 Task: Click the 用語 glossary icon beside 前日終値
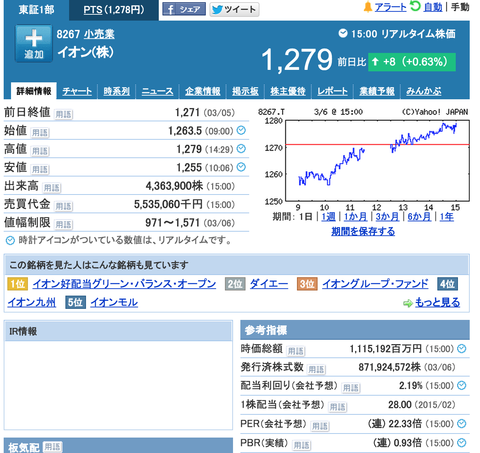click(x=63, y=114)
